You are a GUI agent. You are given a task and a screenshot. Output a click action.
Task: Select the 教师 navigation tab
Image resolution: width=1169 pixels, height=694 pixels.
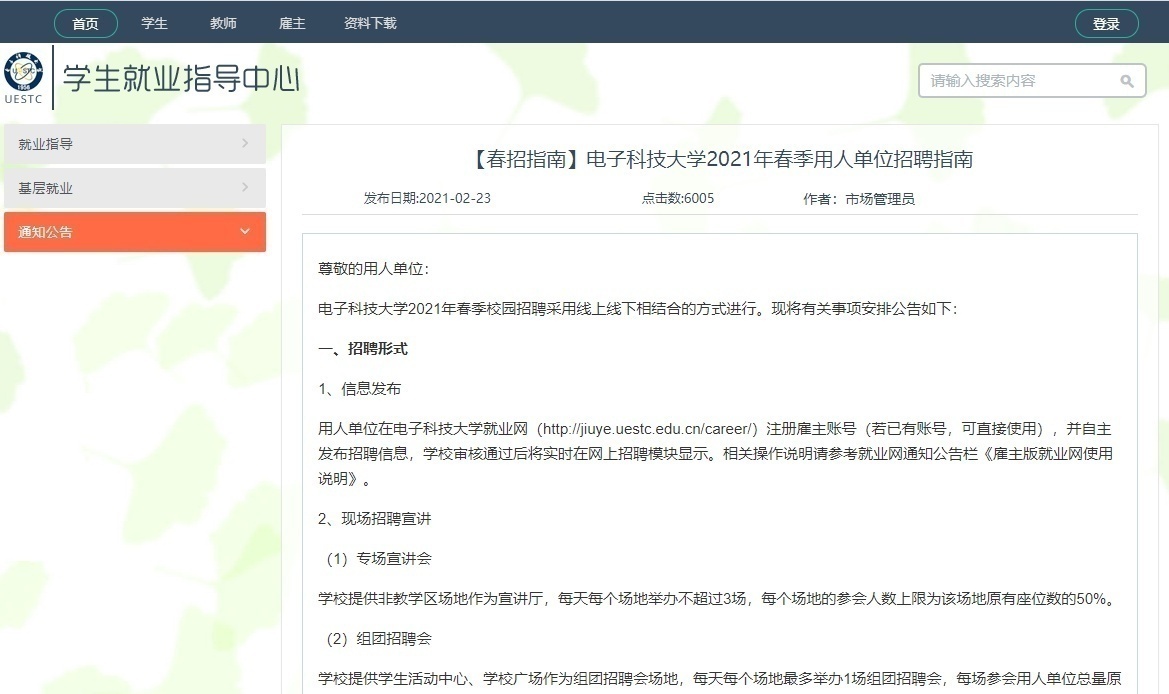223,23
